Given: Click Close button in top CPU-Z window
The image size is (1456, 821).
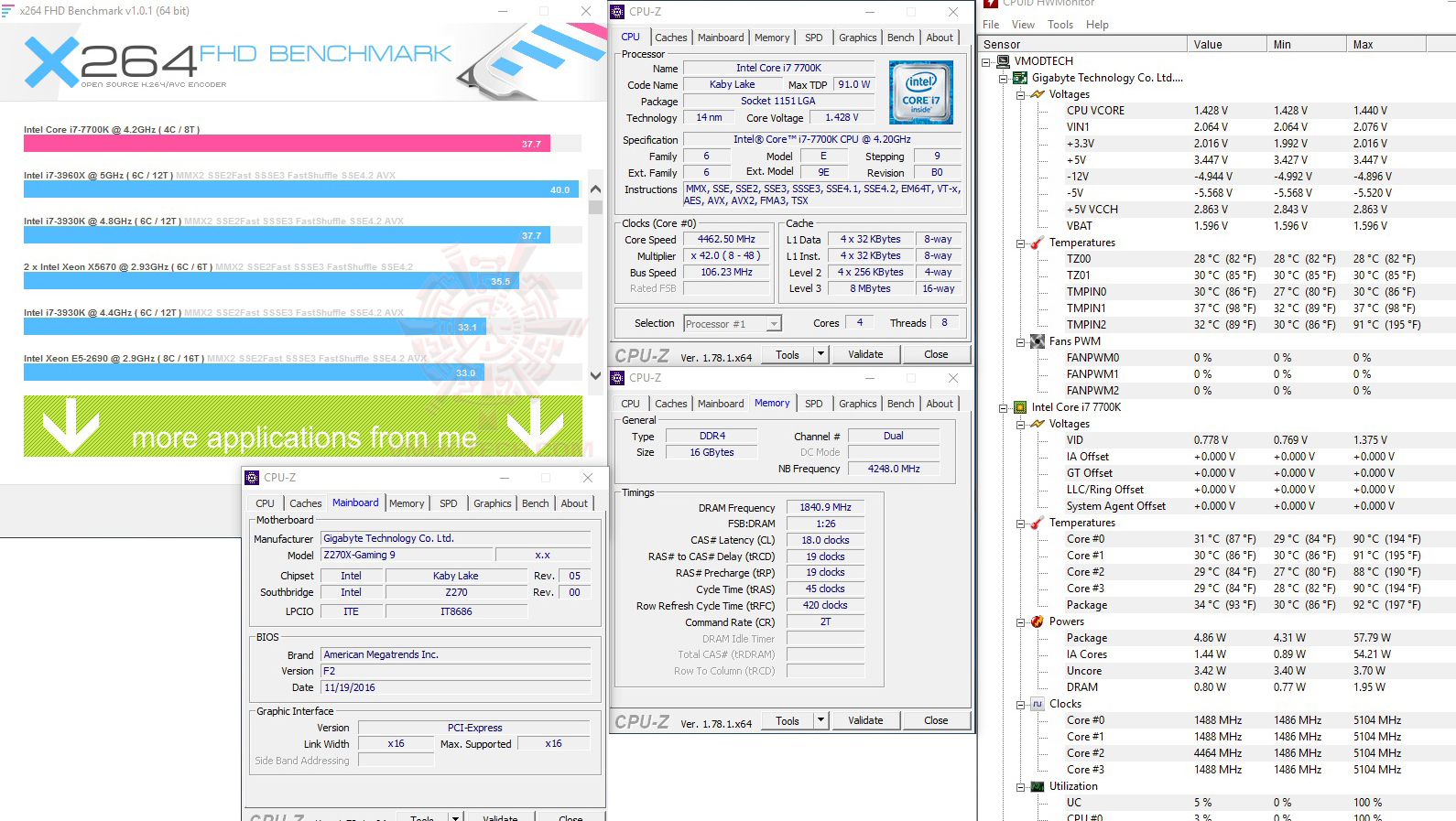Looking at the screenshot, I should pyautogui.click(x=936, y=354).
